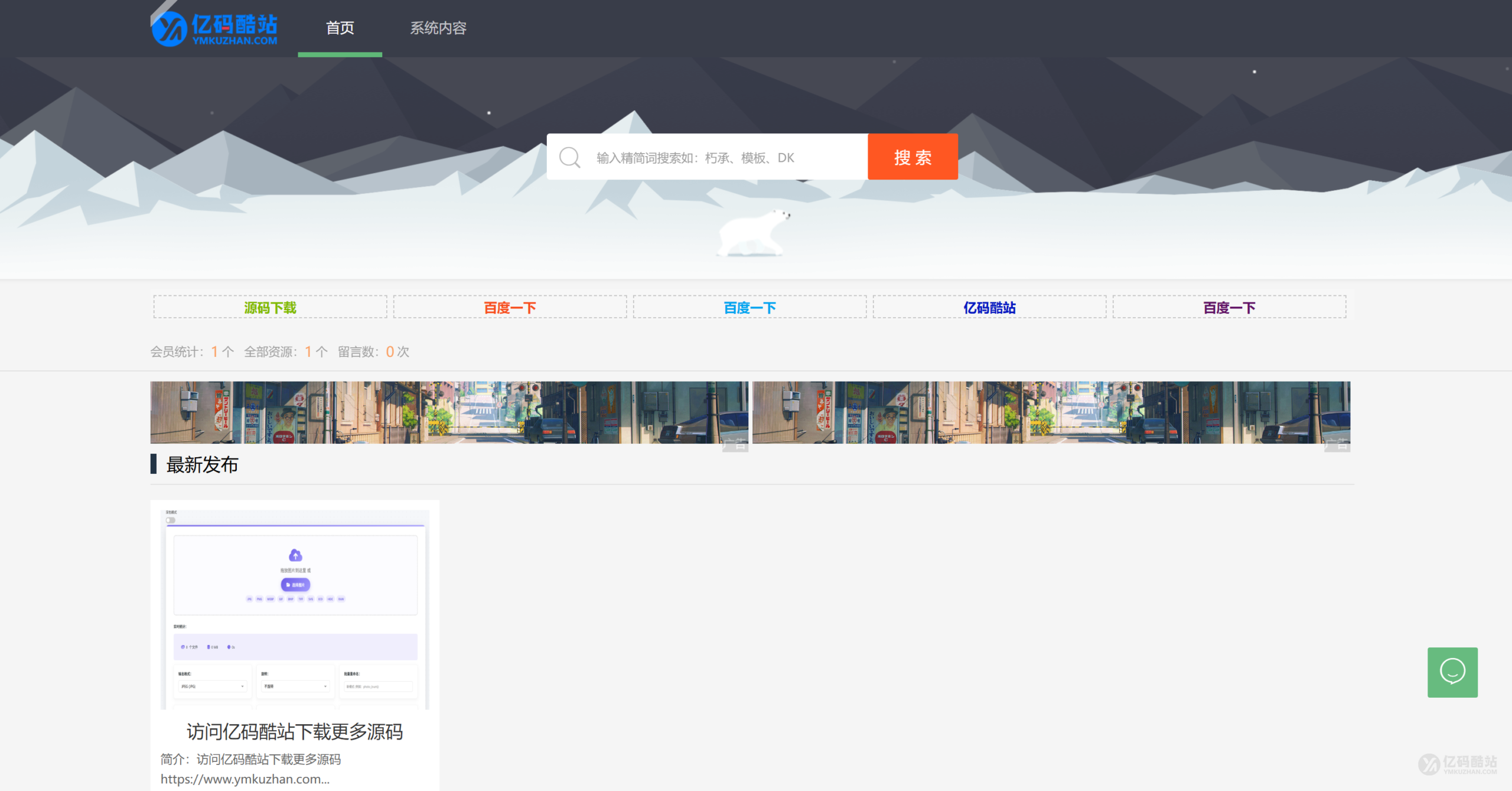Select the ICO format option
The height and width of the screenshot is (791, 1512).
coord(320,599)
